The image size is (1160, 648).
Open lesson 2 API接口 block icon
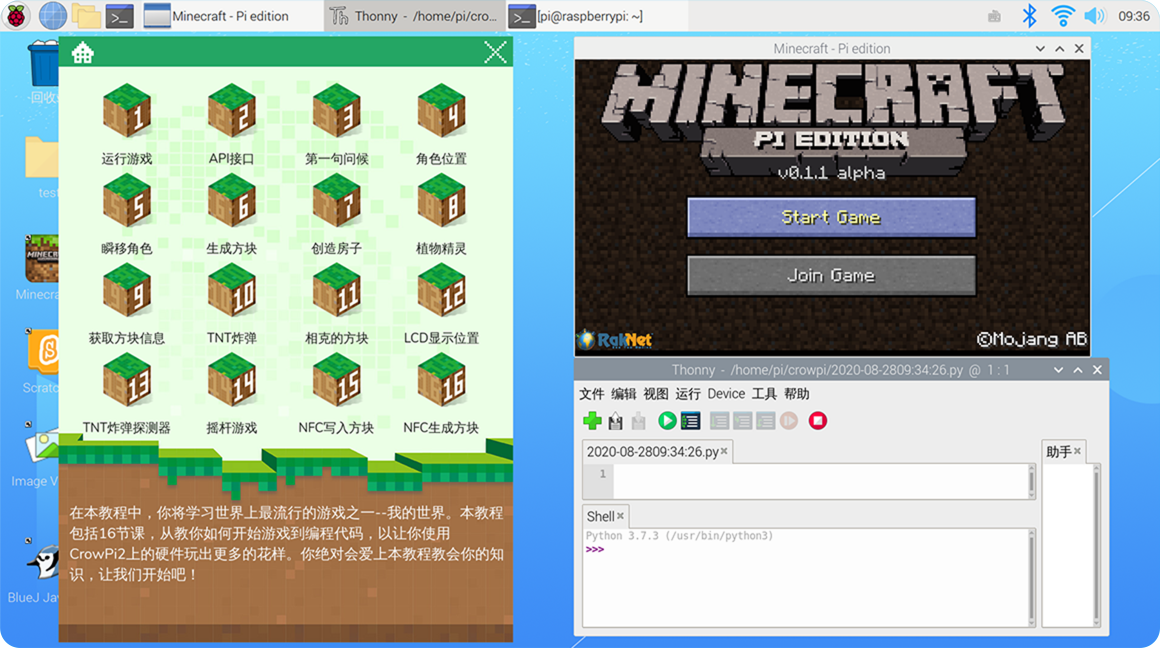point(232,111)
